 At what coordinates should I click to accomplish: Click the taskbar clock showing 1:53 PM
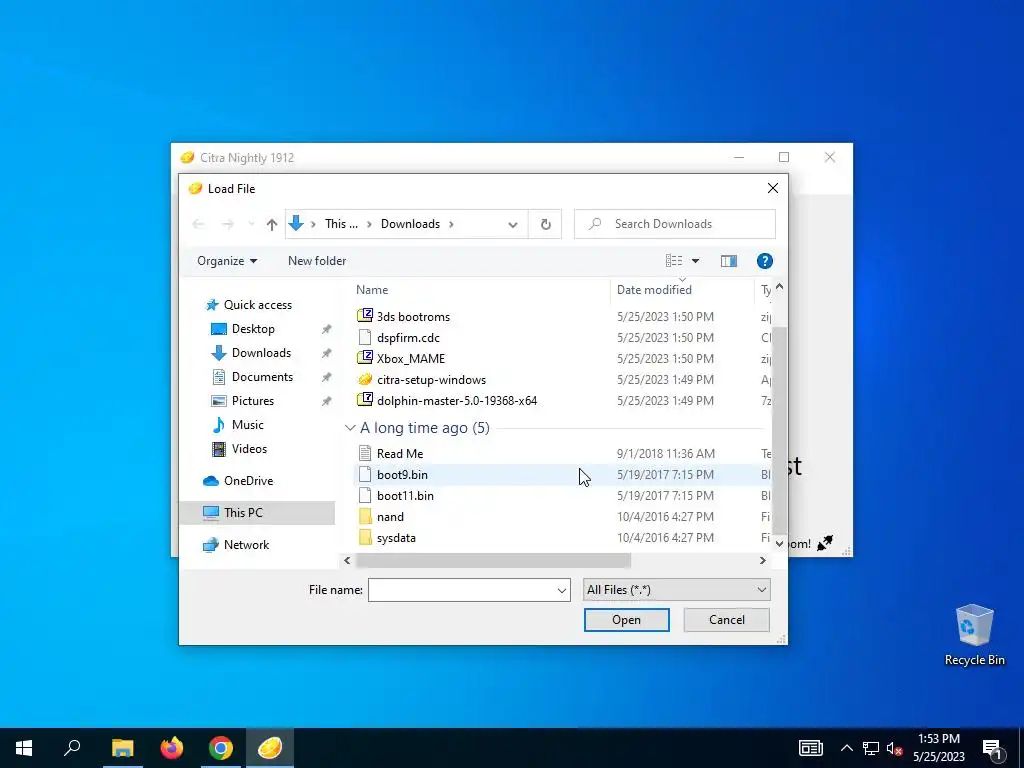938,748
